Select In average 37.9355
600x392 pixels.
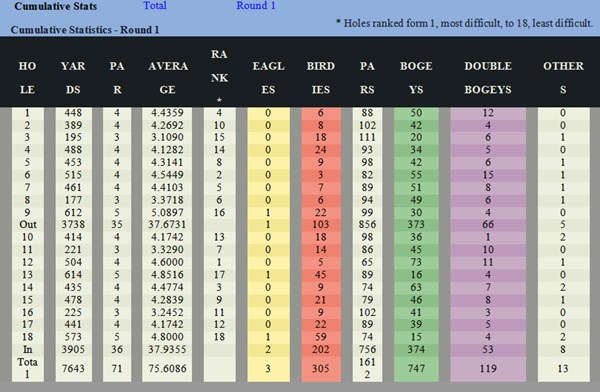167,350
